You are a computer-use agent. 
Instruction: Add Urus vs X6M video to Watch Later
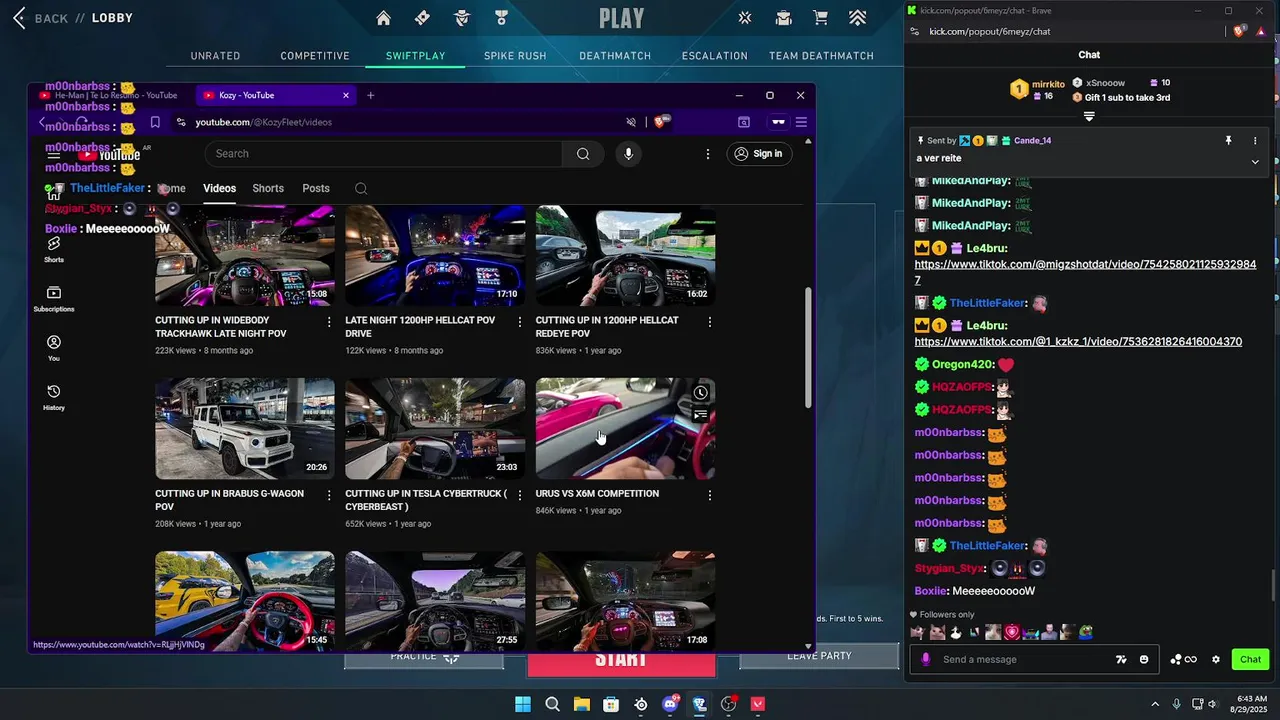click(701, 393)
